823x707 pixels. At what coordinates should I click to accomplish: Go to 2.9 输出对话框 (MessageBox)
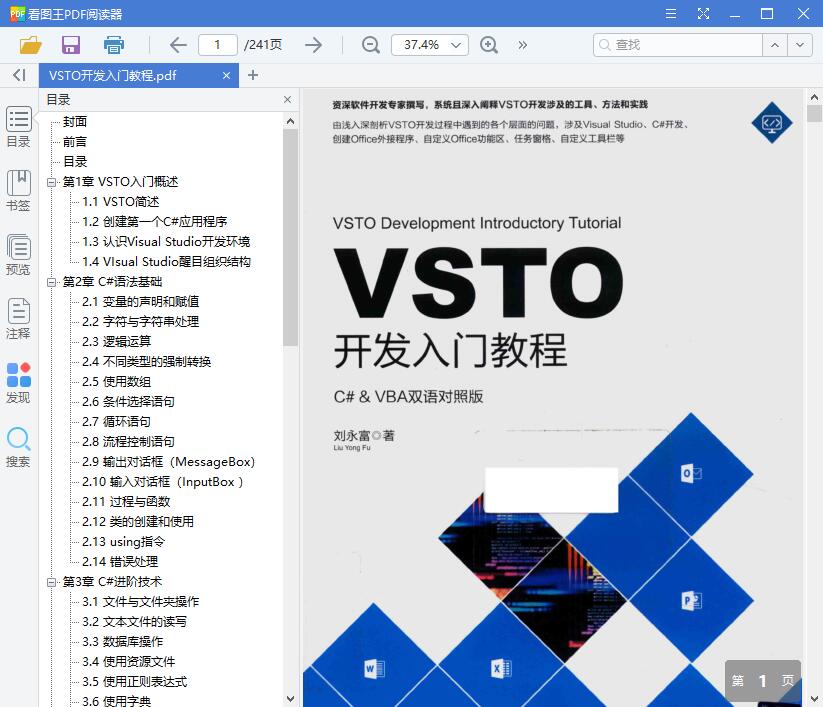[x=168, y=462]
